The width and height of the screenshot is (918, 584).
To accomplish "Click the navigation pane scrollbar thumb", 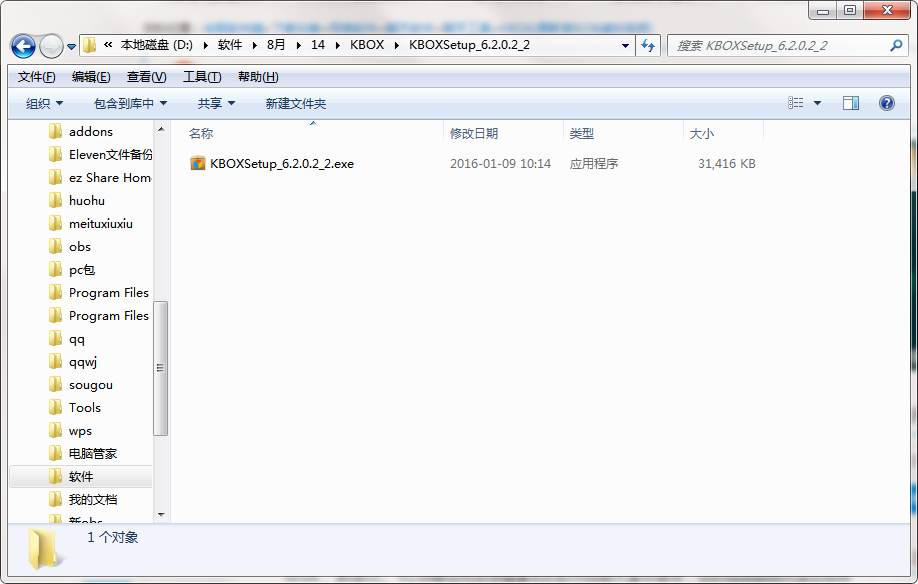I will click(x=160, y=369).
